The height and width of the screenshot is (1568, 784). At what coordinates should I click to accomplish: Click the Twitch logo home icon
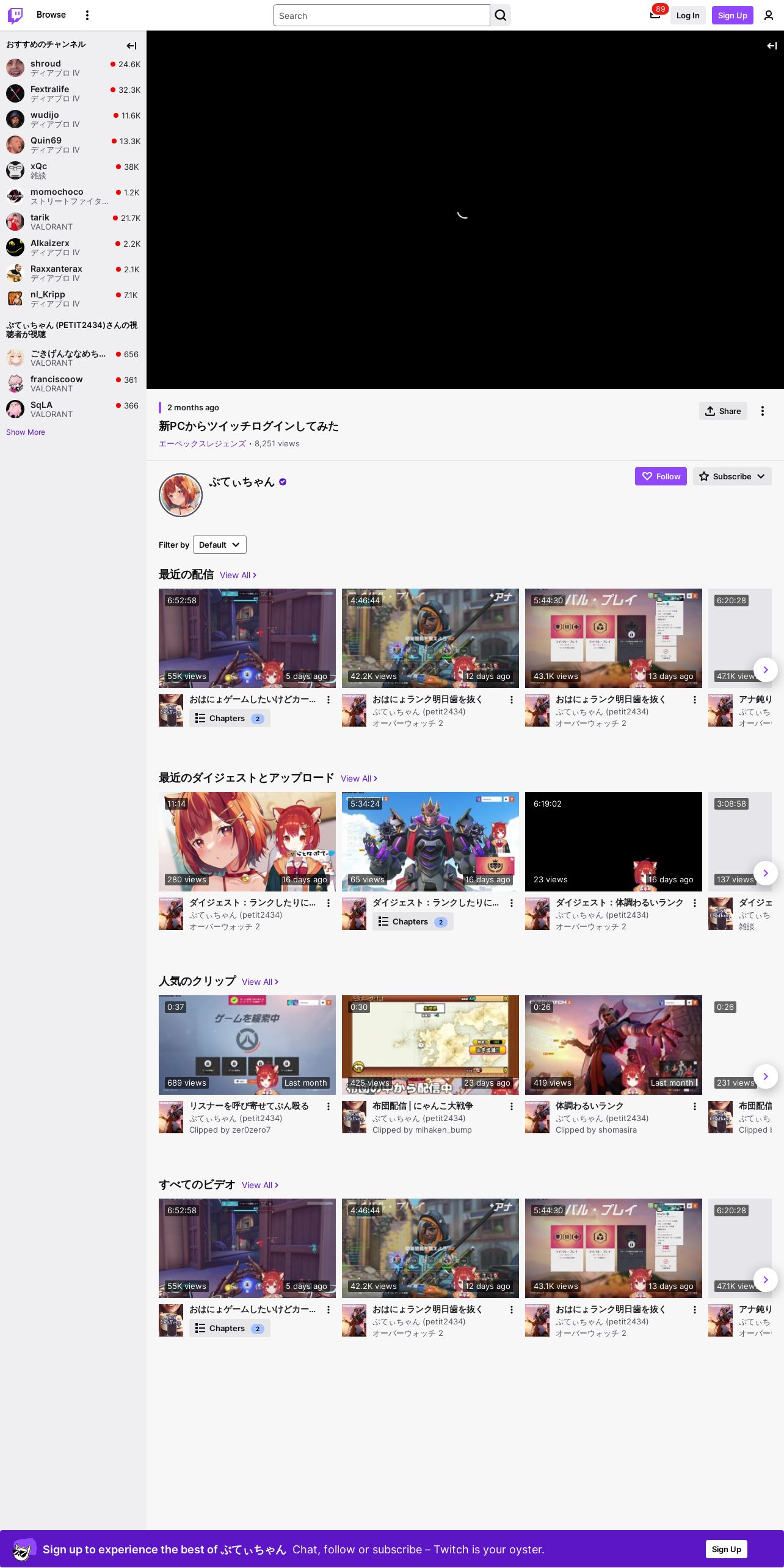pos(15,15)
